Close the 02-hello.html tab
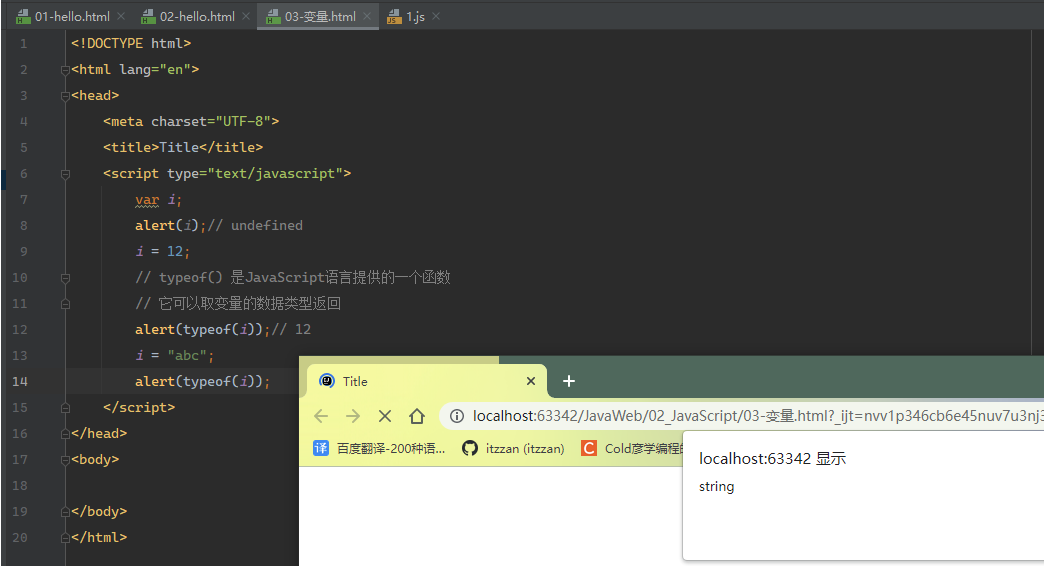1044x567 pixels. [246, 16]
